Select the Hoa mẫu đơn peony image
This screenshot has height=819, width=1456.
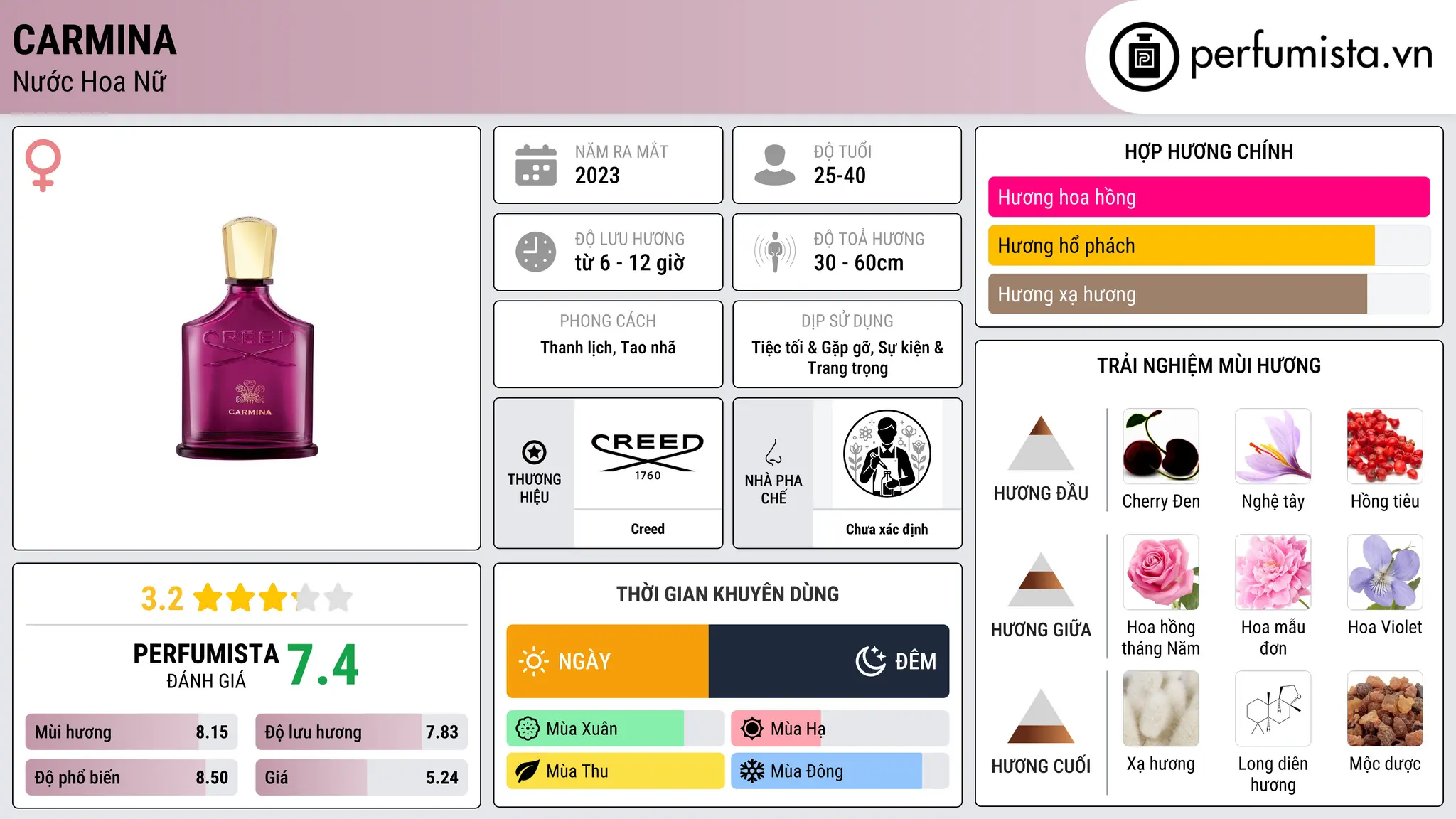click(1273, 572)
